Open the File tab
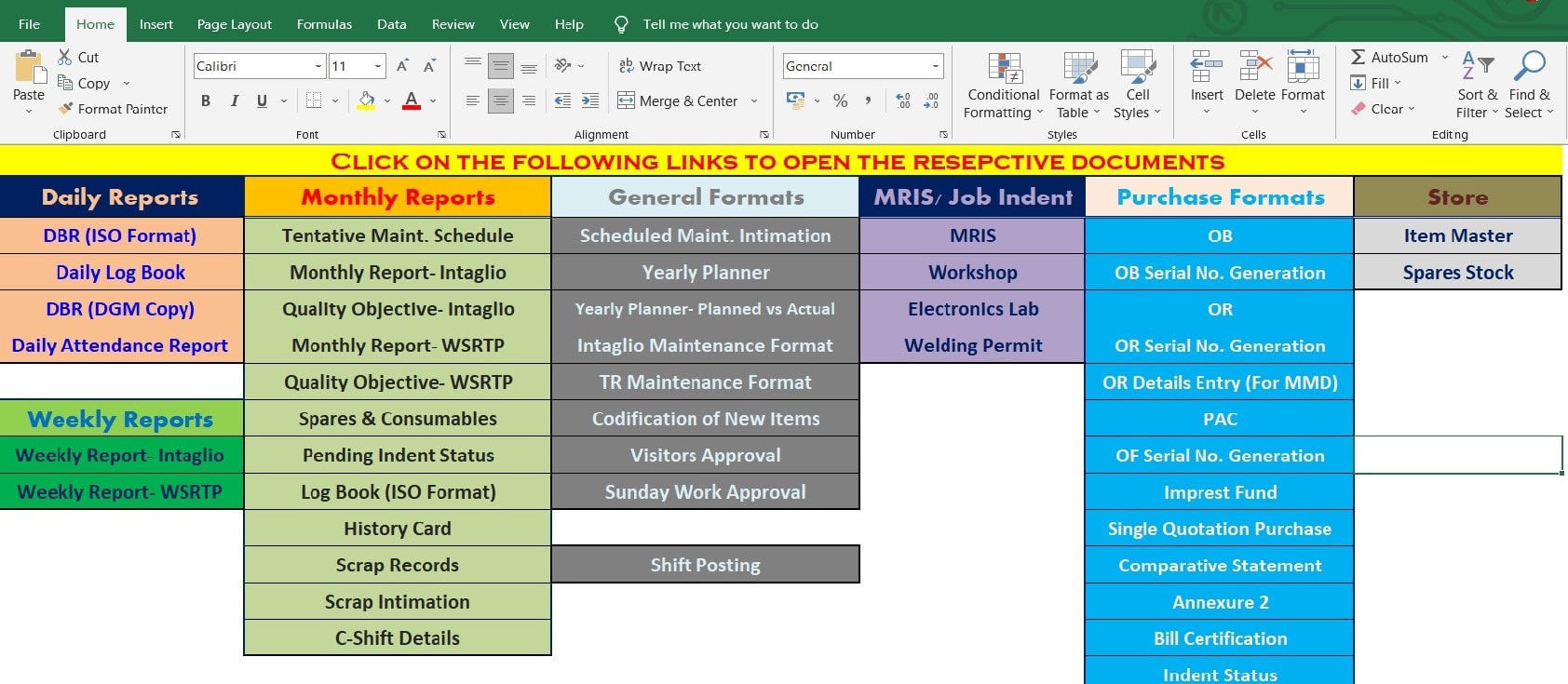 coord(30,24)
